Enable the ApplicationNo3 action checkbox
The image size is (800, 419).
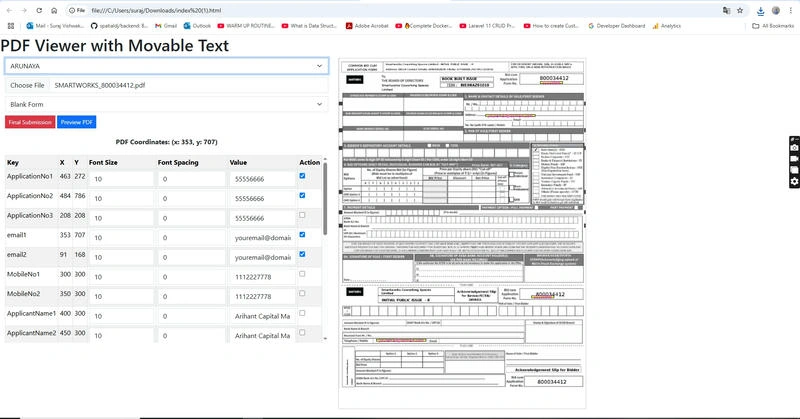(302, 215)
